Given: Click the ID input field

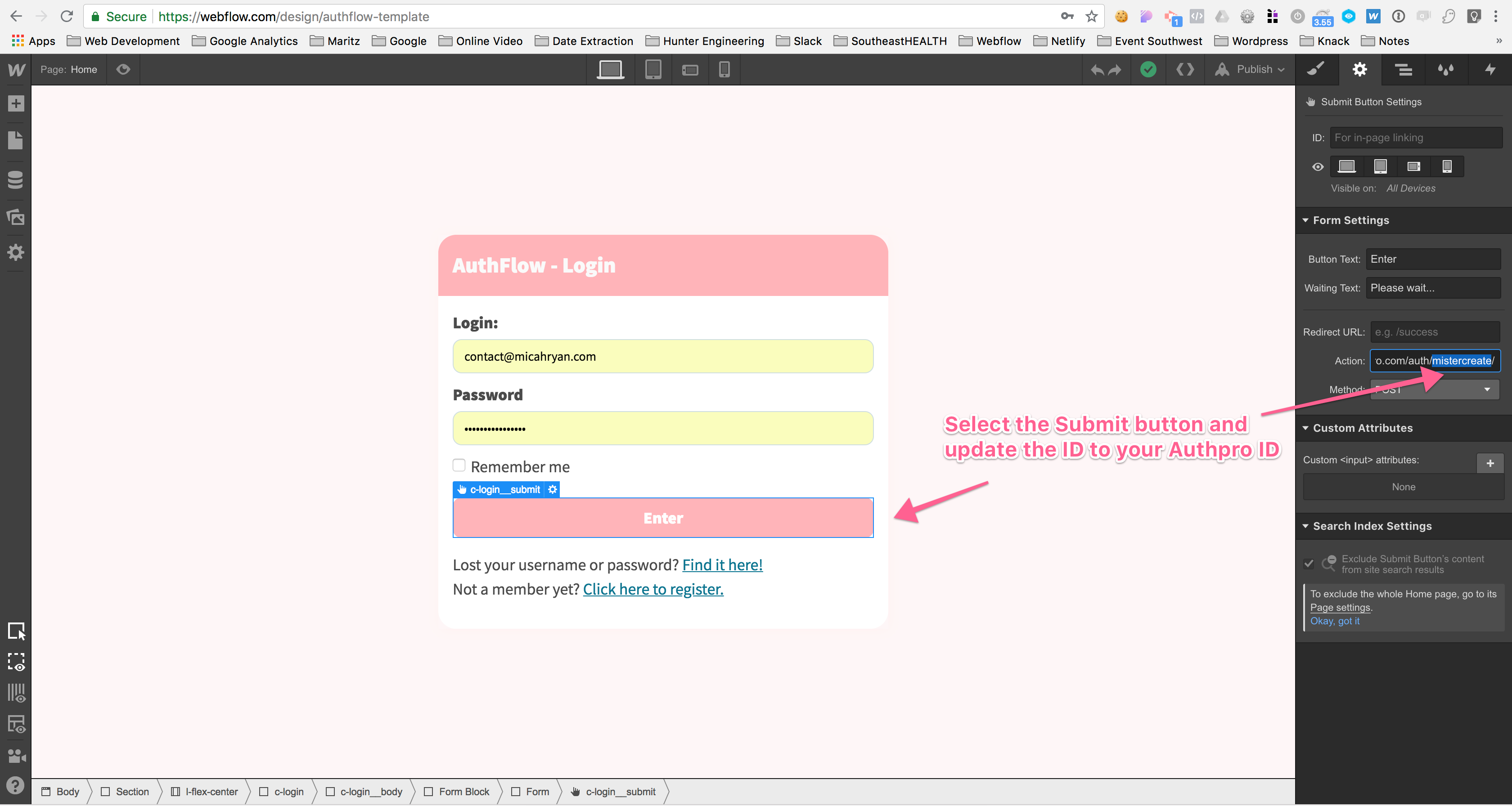Looking at the screenshot, I should point(1416,138).
